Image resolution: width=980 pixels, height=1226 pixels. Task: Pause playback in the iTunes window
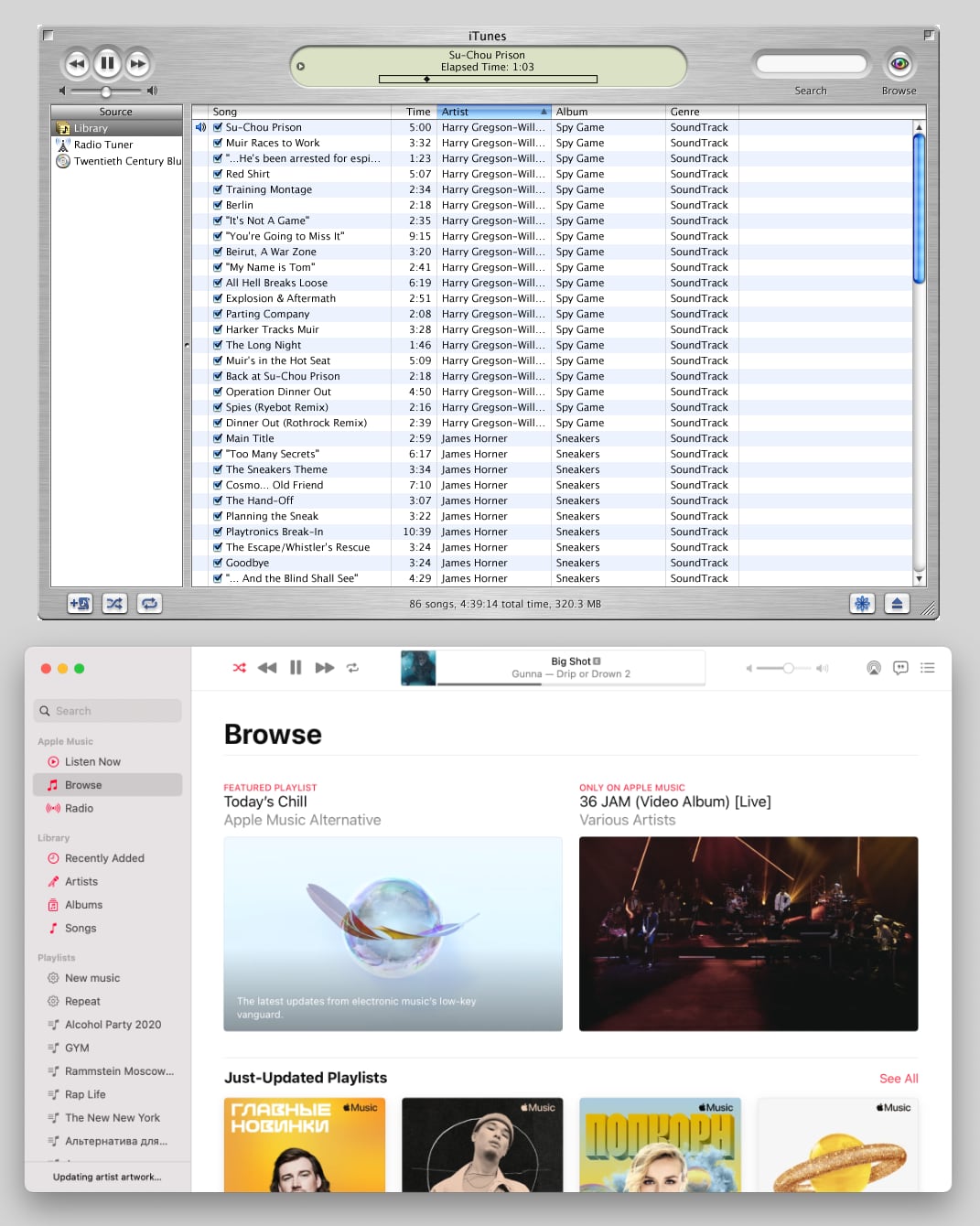[x=107, y=63]
